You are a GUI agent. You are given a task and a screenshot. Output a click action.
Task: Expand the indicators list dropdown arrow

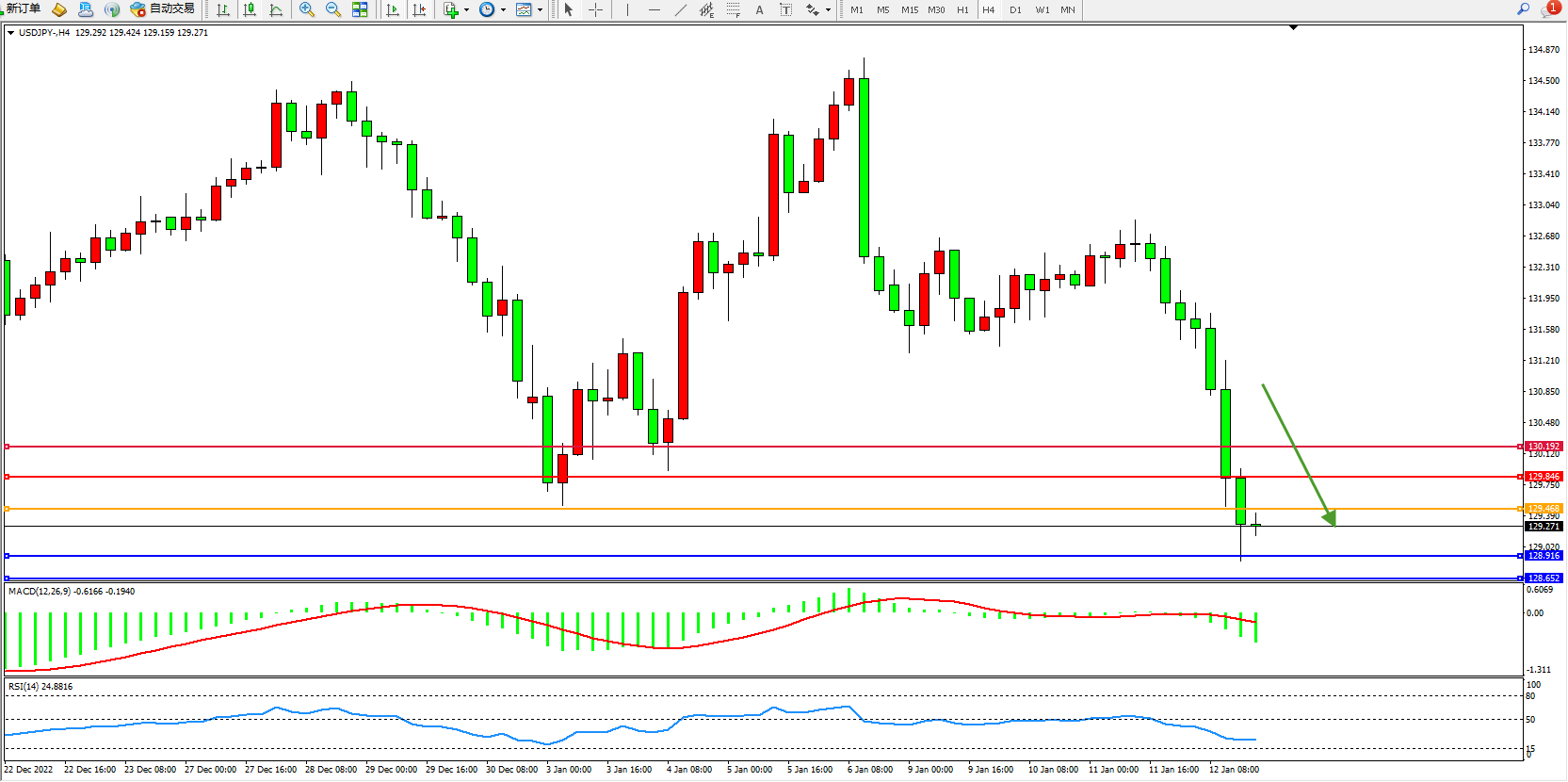tap(466, 10)
